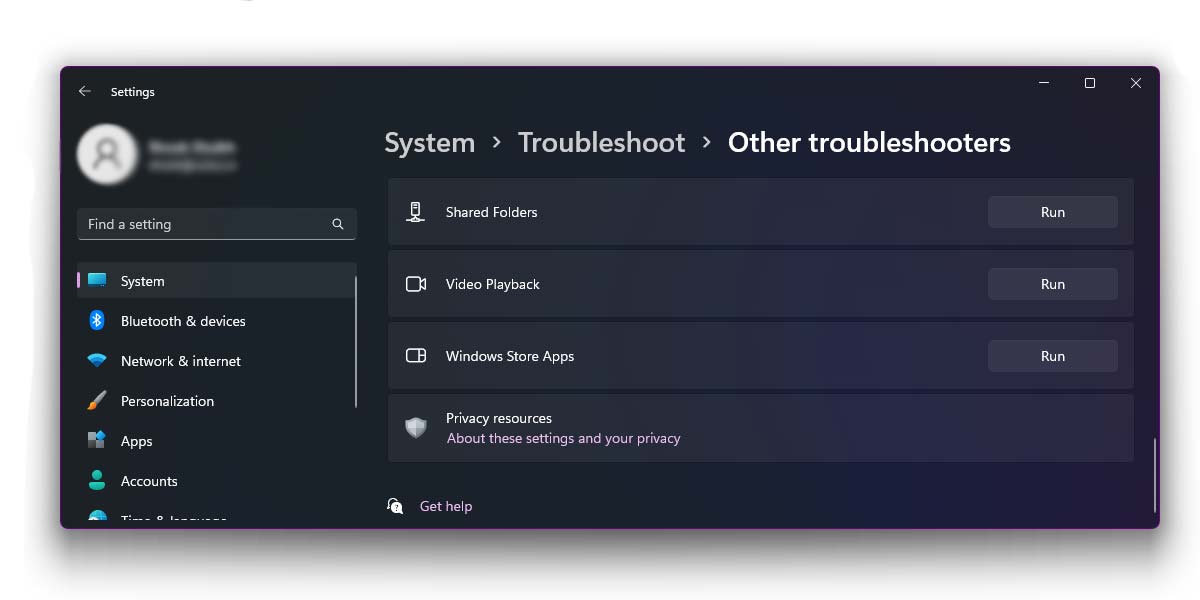1200x600 pixels.
Task: Open System from the sidebar
Action: click(x=217, y=281)
